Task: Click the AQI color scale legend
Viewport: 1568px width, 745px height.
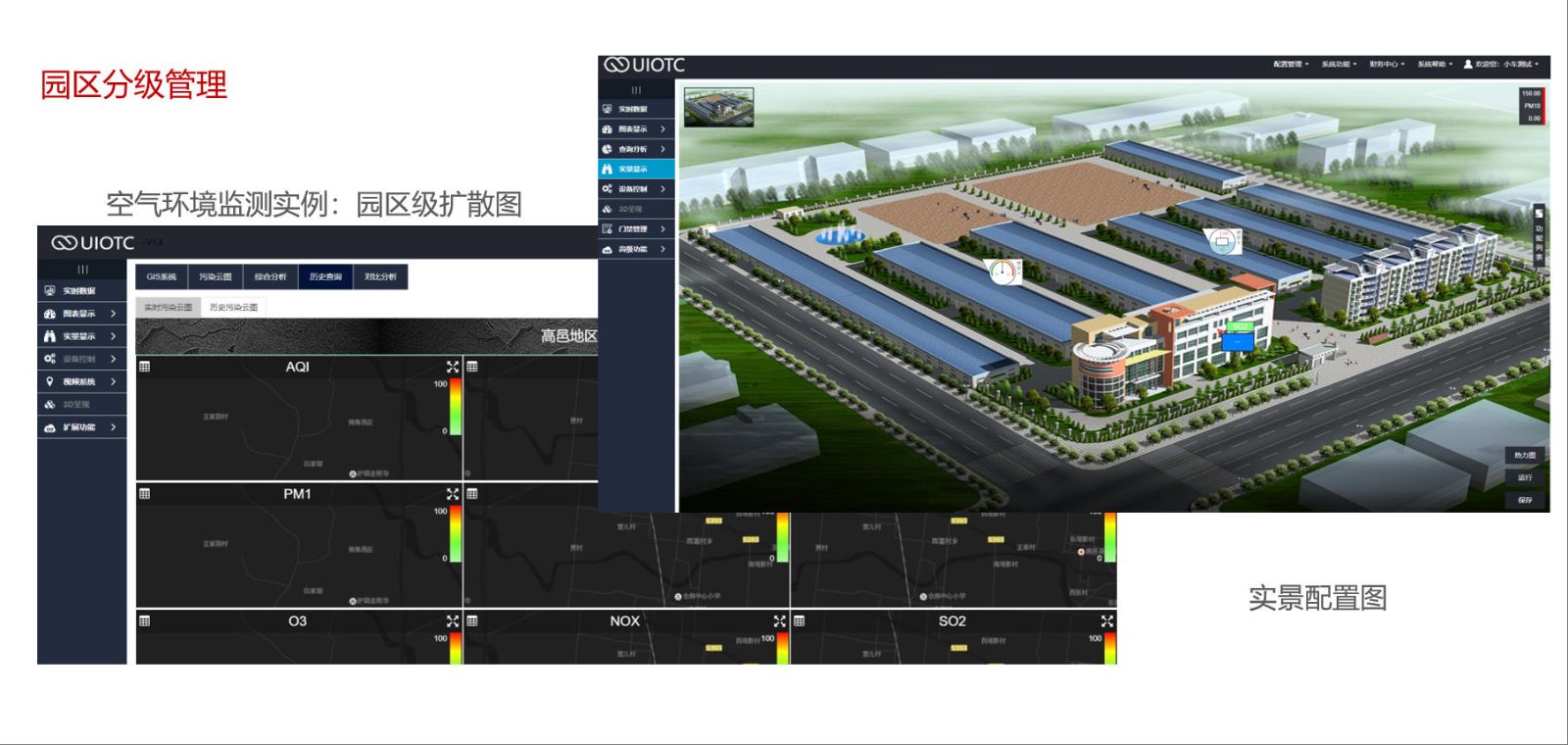Action: 456,407
